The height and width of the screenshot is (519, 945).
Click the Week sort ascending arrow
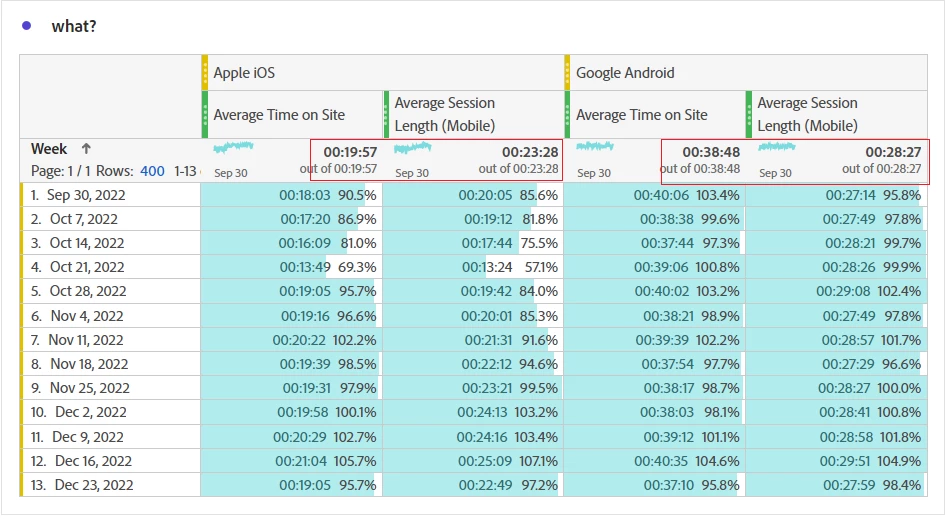[86, 148]
